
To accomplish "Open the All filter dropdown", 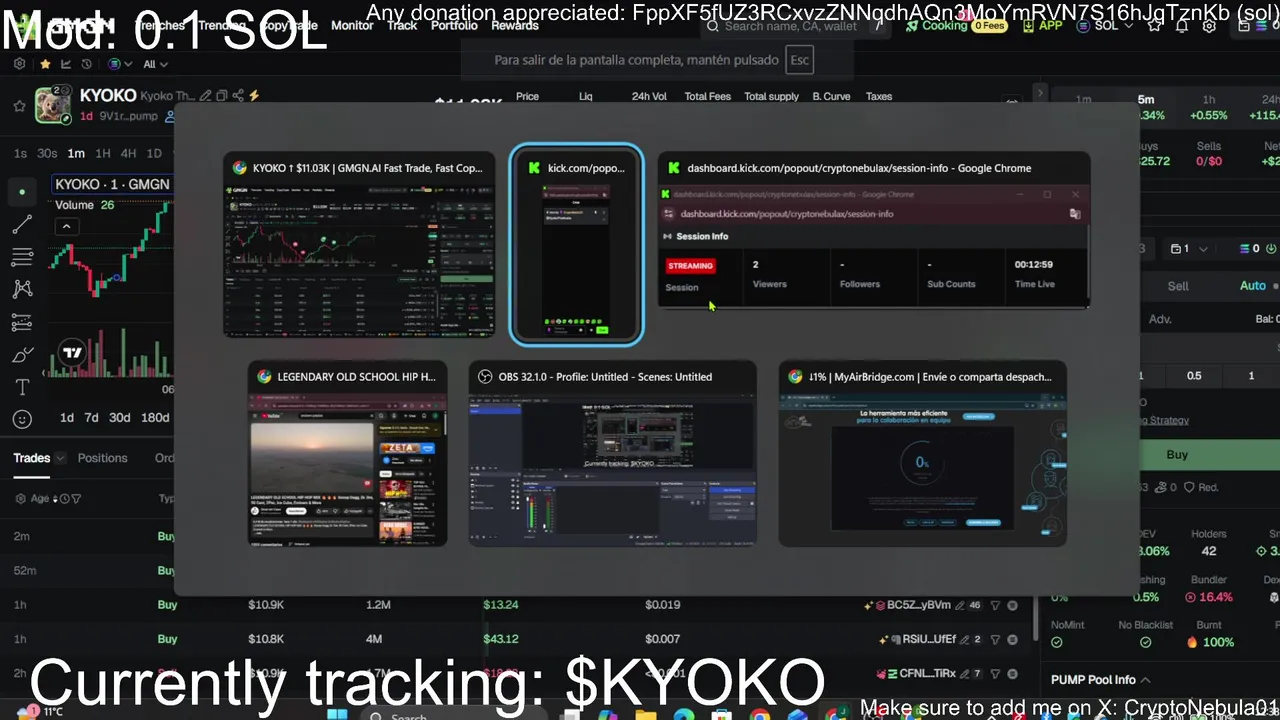I will coord(155,64).
